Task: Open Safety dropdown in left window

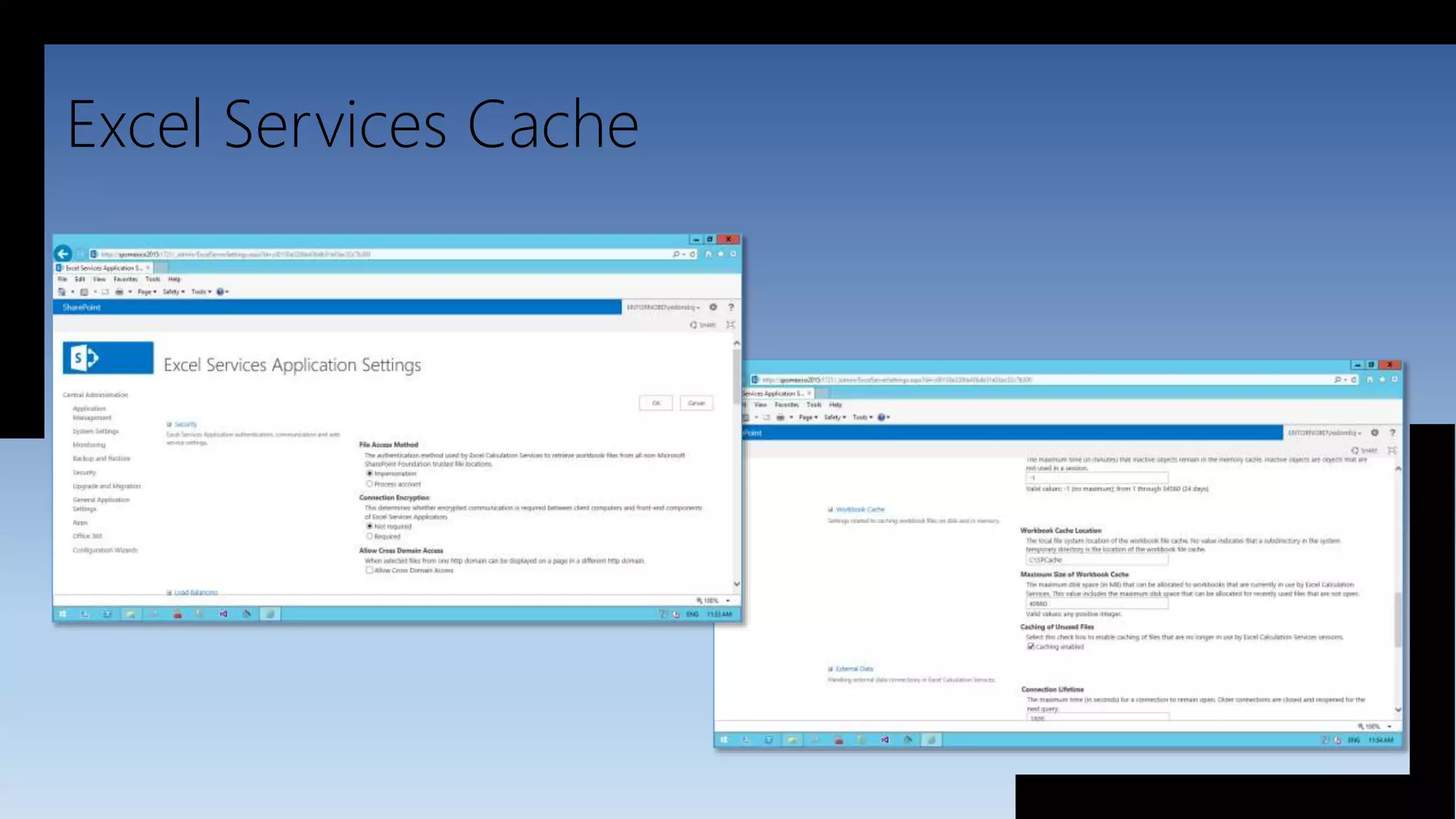Action: (173, 292)
